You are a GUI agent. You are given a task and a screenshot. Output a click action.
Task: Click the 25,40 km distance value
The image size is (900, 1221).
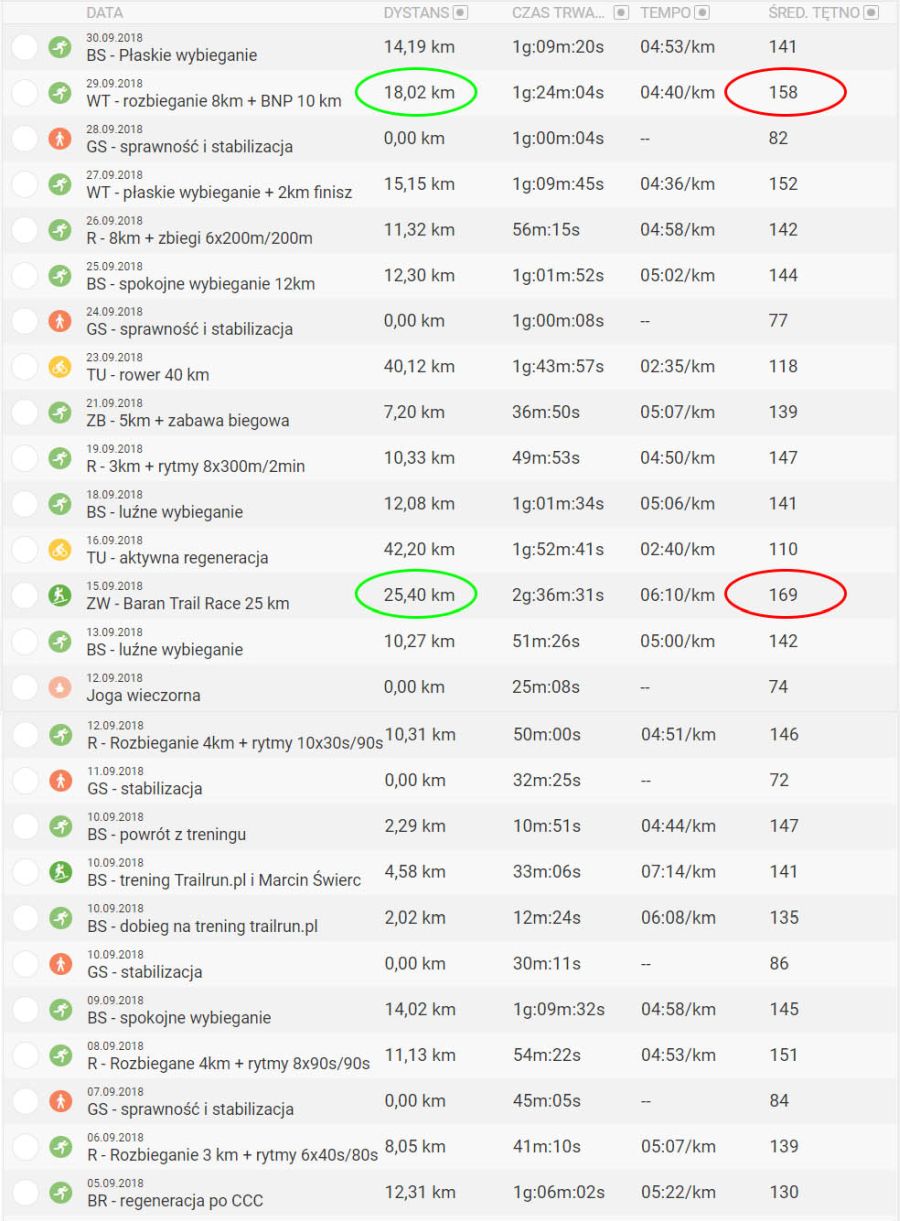point(418,595)
